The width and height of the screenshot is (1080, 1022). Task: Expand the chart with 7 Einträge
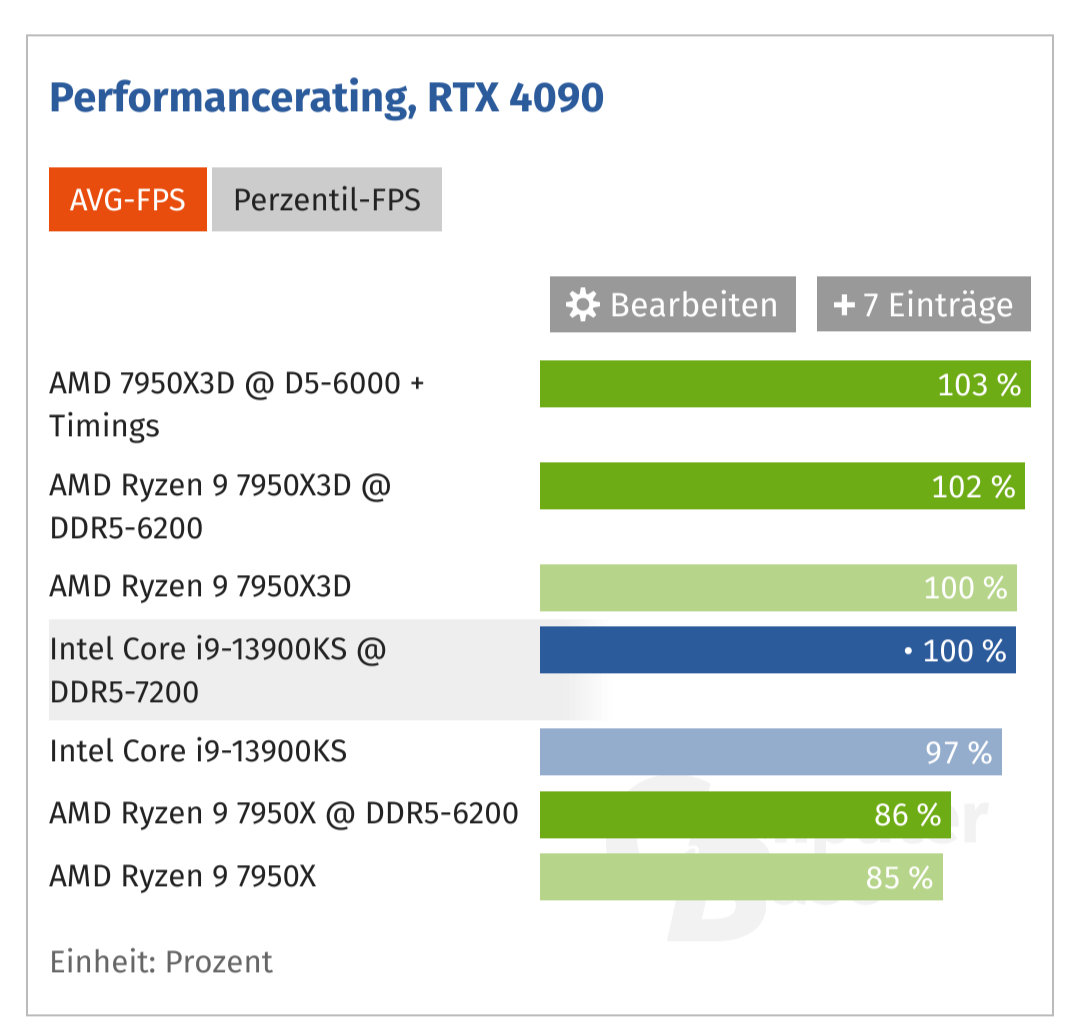pos(922,304)
